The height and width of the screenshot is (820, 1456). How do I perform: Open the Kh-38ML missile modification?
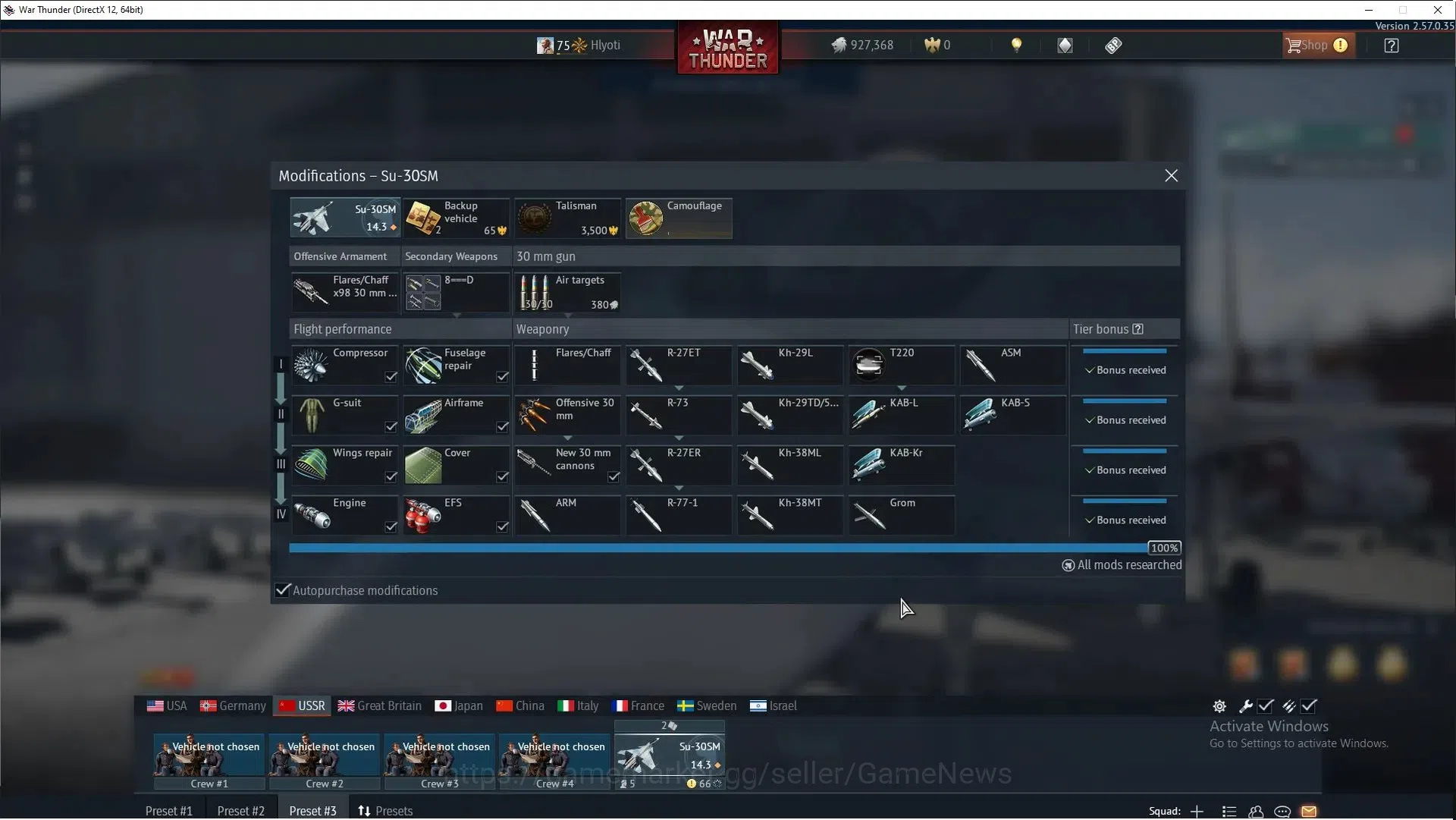click(x=790, y=465)
